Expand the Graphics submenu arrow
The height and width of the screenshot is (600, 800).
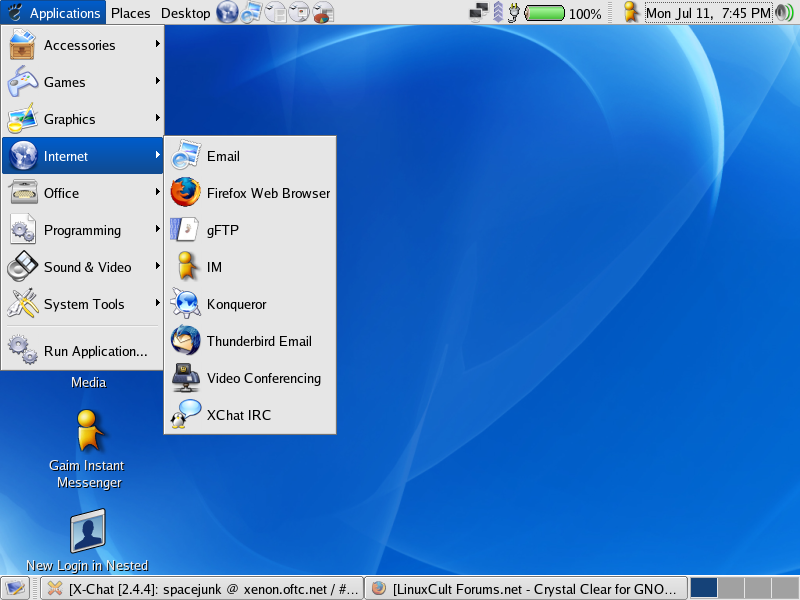click(x=158, y=118)
